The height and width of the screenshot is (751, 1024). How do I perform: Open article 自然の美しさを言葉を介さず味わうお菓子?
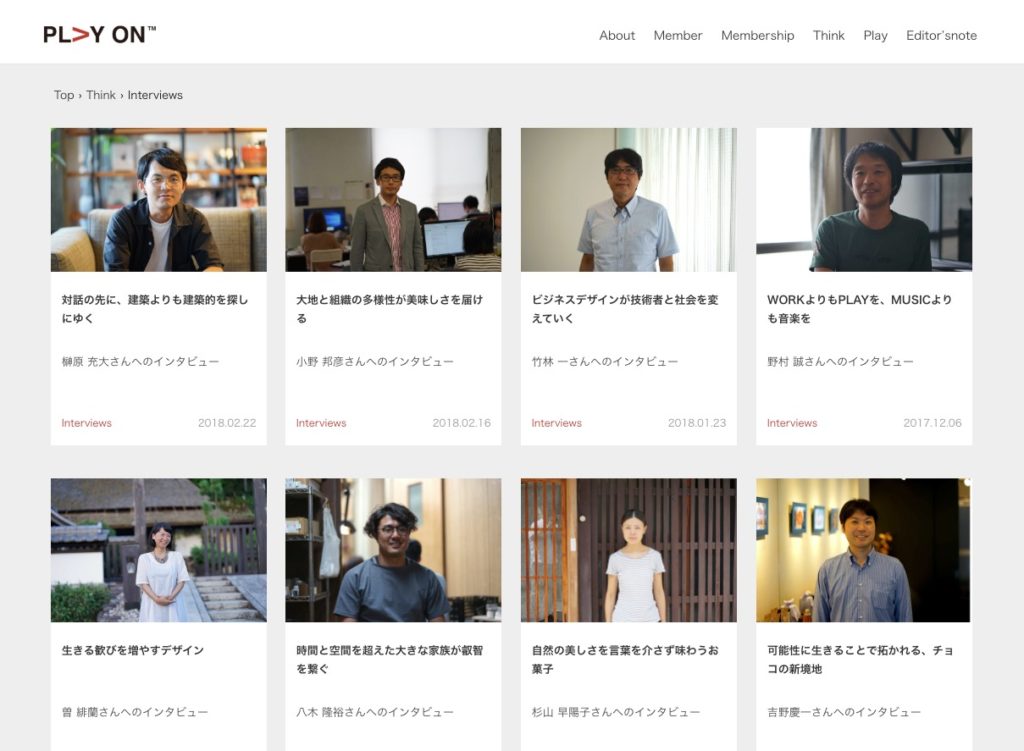click(x=624, y=660)
